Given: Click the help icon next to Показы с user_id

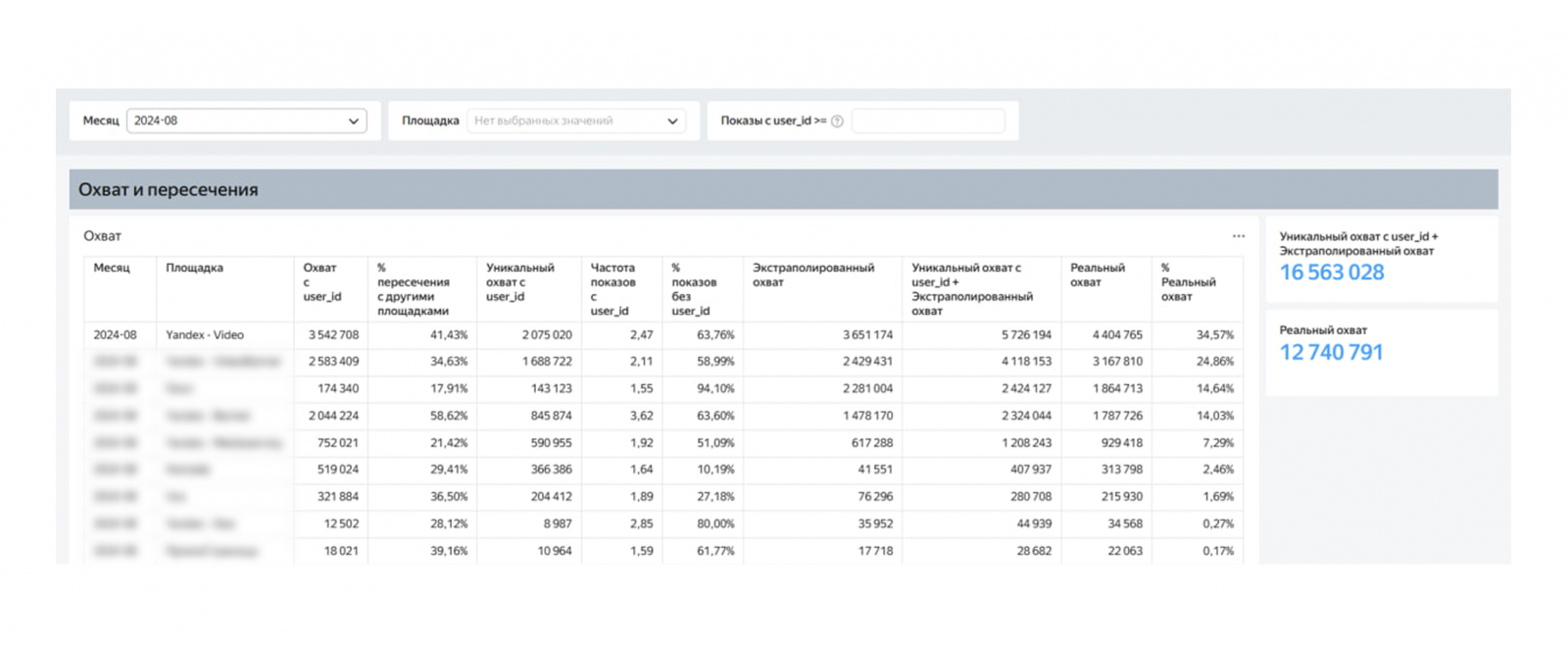Looking at the screenshot, I should [837, 122].
